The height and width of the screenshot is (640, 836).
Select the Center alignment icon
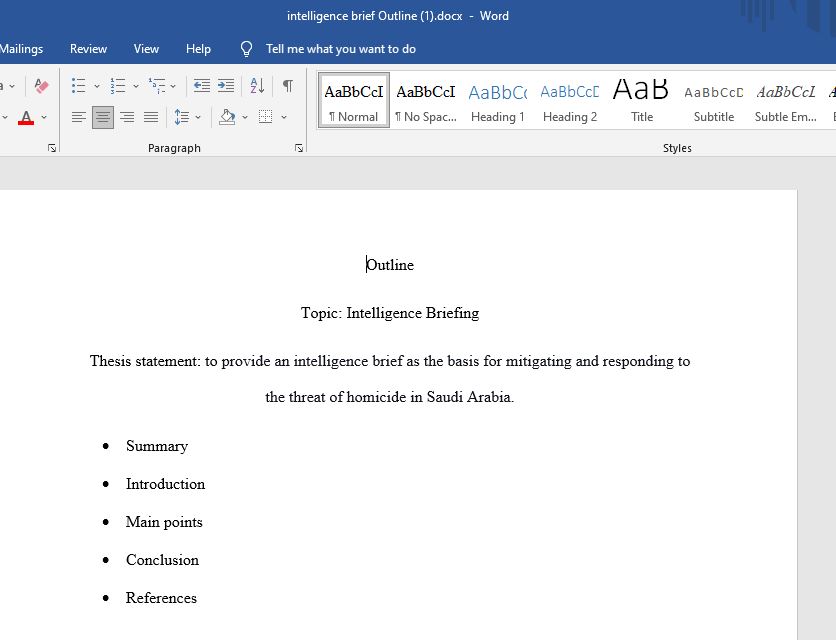103,118
